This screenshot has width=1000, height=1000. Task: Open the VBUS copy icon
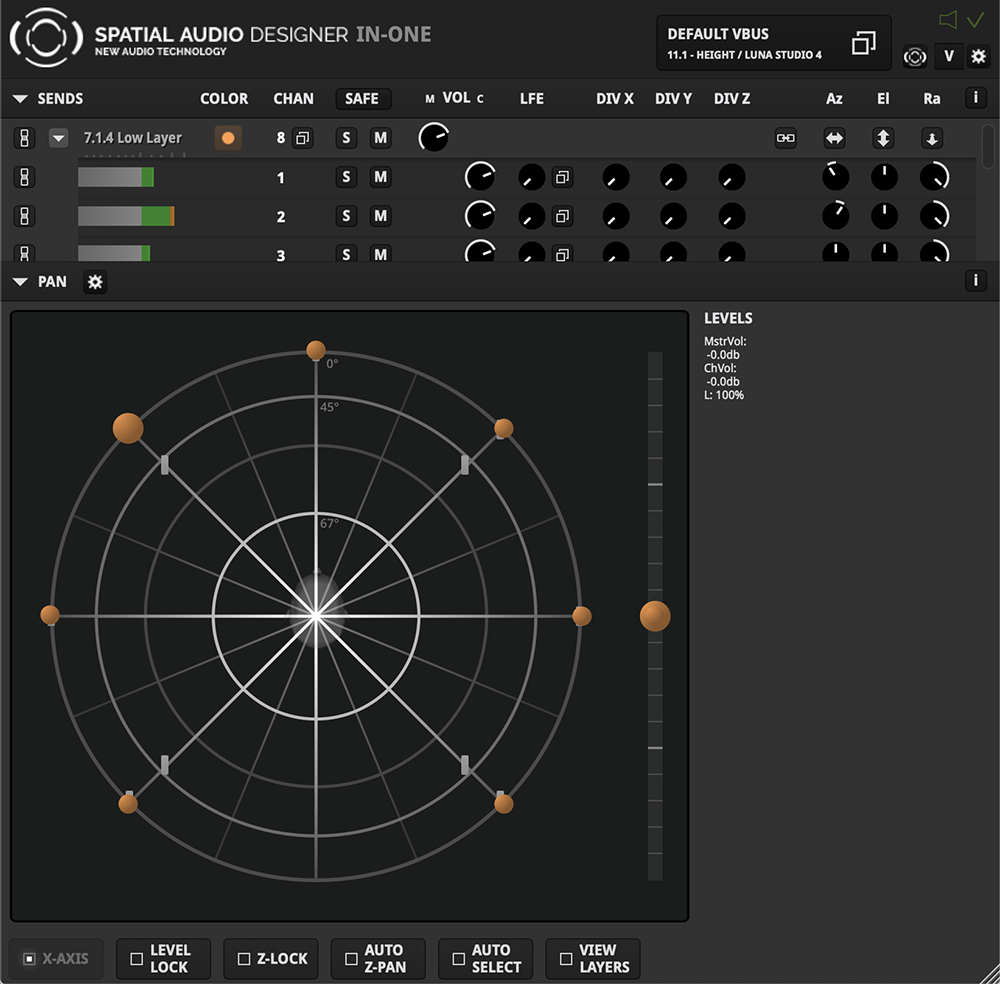click(863, 43)
